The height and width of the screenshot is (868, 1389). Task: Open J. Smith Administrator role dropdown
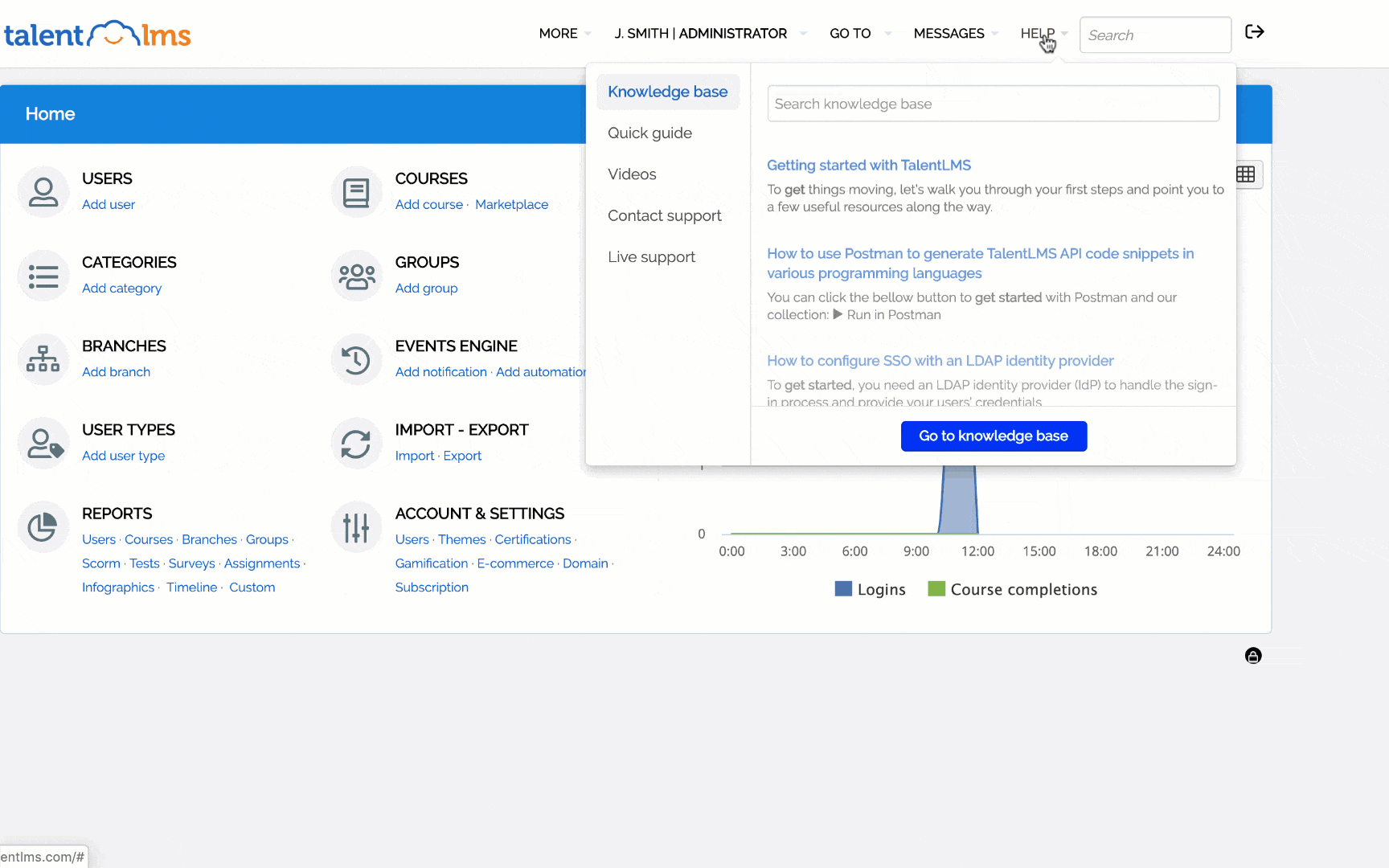[710, 34]
